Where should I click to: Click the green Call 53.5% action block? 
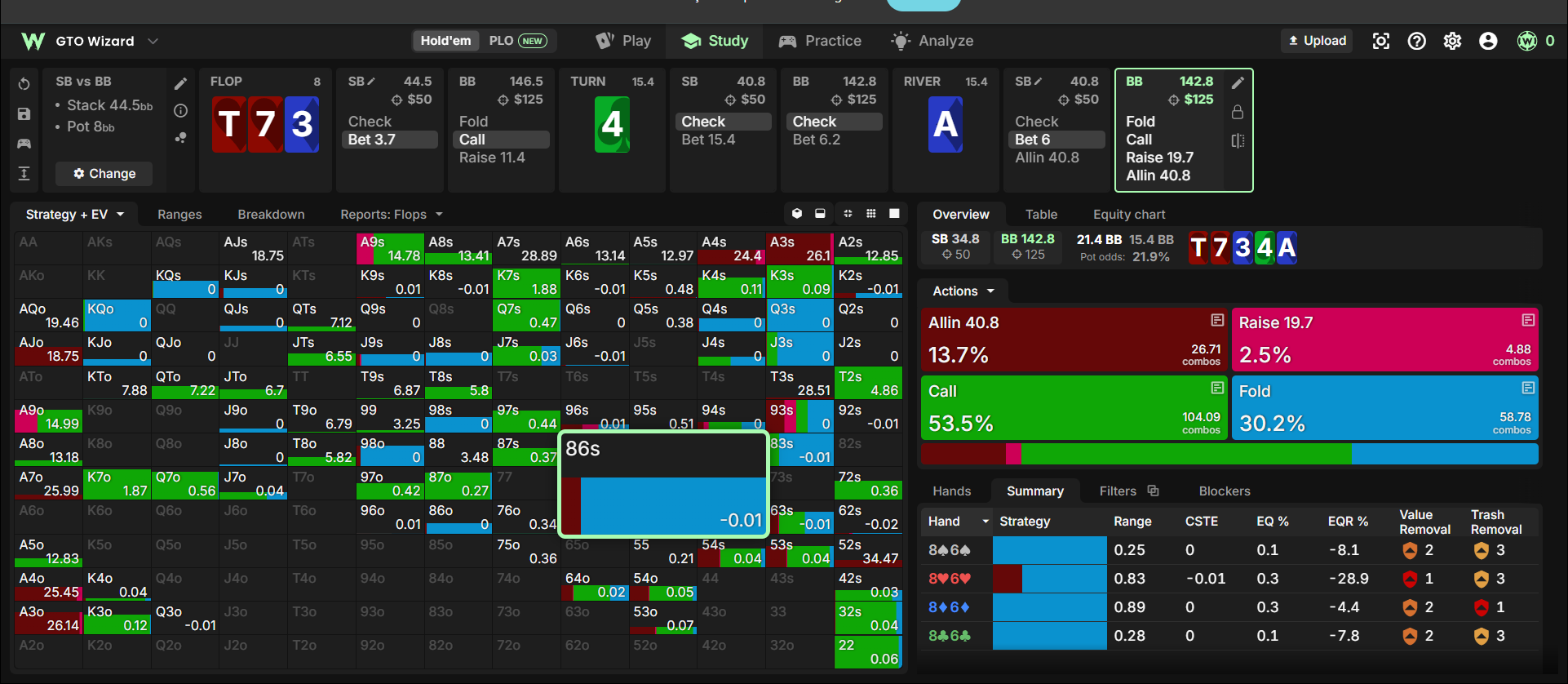[x=1074, y=407]
